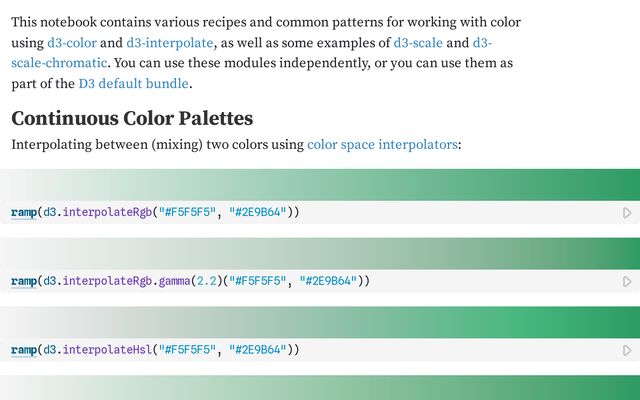
Task: Run the interpolateRgb.gamma(2.2) cell
Action: tap(627, 282)
